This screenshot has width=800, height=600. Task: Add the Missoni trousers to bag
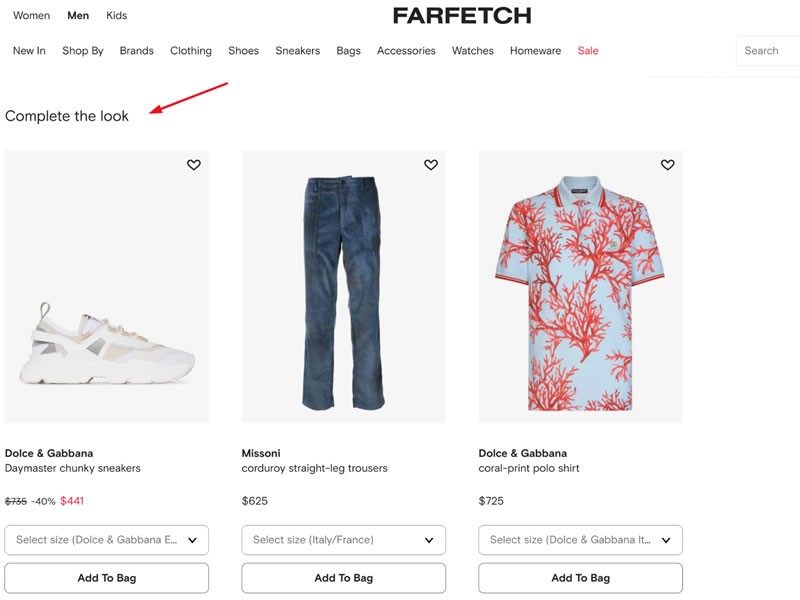point(343,577)
